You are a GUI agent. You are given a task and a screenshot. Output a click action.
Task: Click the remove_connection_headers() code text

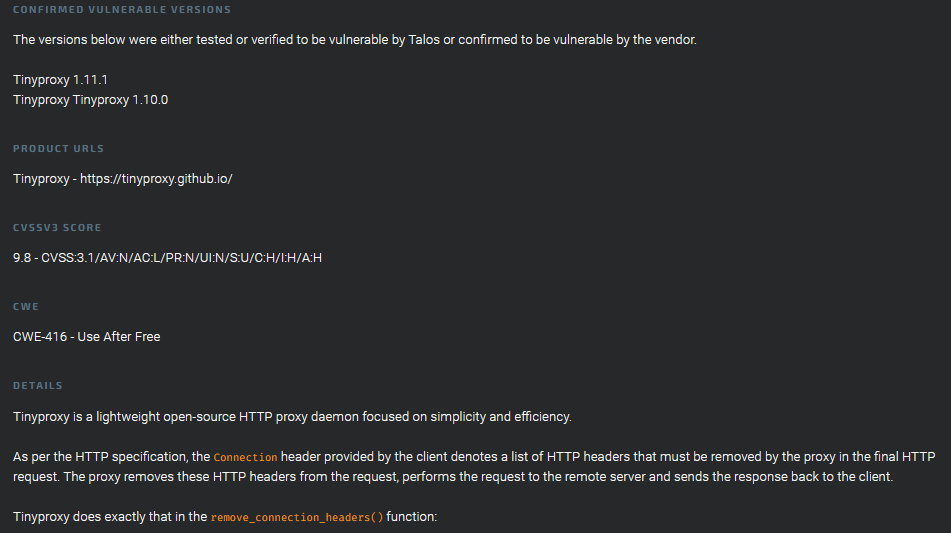(x=297, y=517)
